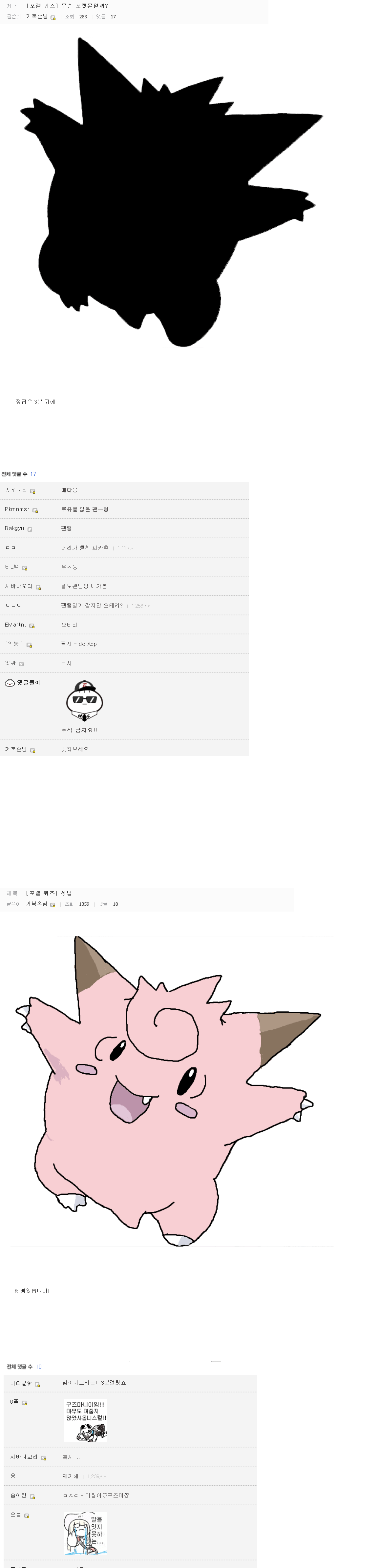Click gallog icon beside 솜아한 username
The height and width of the screenshot is (1568, 378).
point(32,1497)
